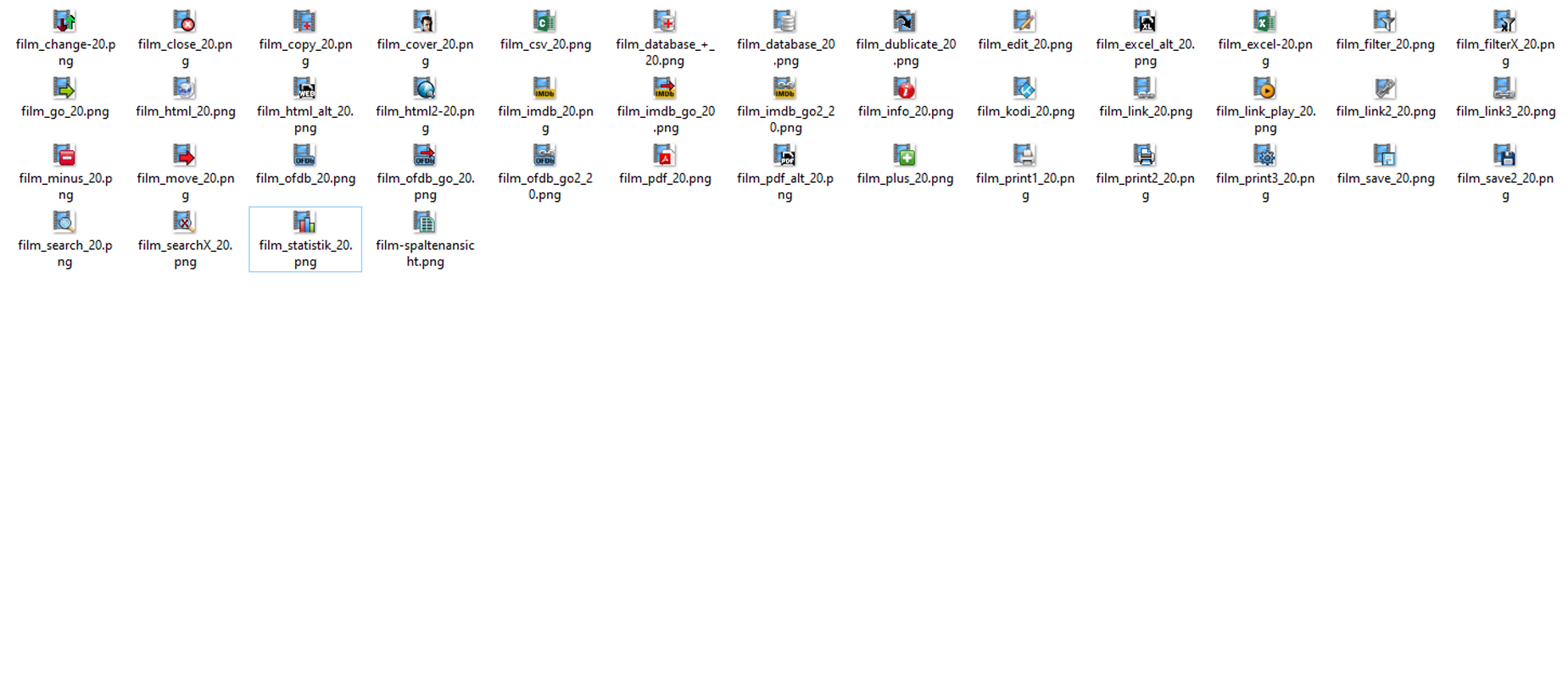Image resolution: width=1568 pixels, height=678 pixels.
Task: Pick the film_dublicate_20.png icon
Action: click(x=905, y=20)
